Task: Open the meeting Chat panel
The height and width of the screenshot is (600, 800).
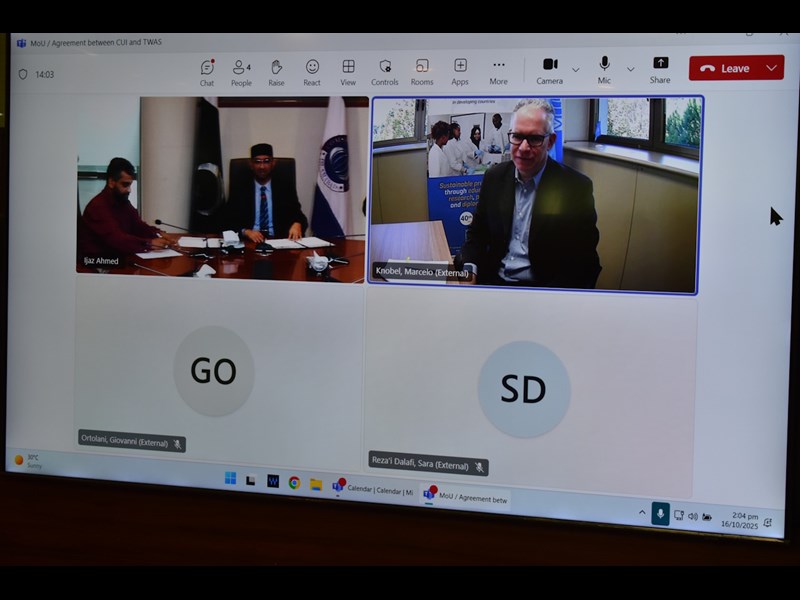Action: click(x=207, y=71)
